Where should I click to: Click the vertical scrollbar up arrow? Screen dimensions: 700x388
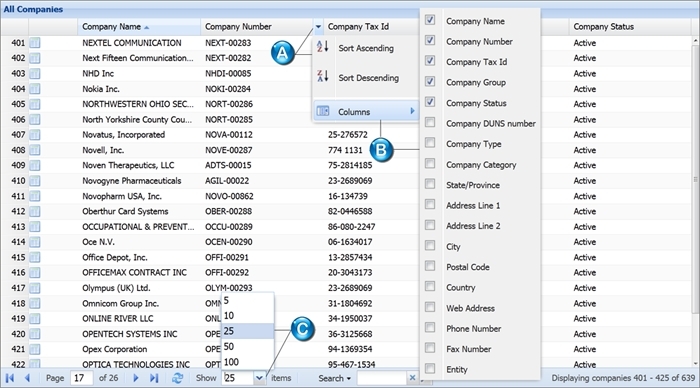pyautogui.click(x=695, y=41)
